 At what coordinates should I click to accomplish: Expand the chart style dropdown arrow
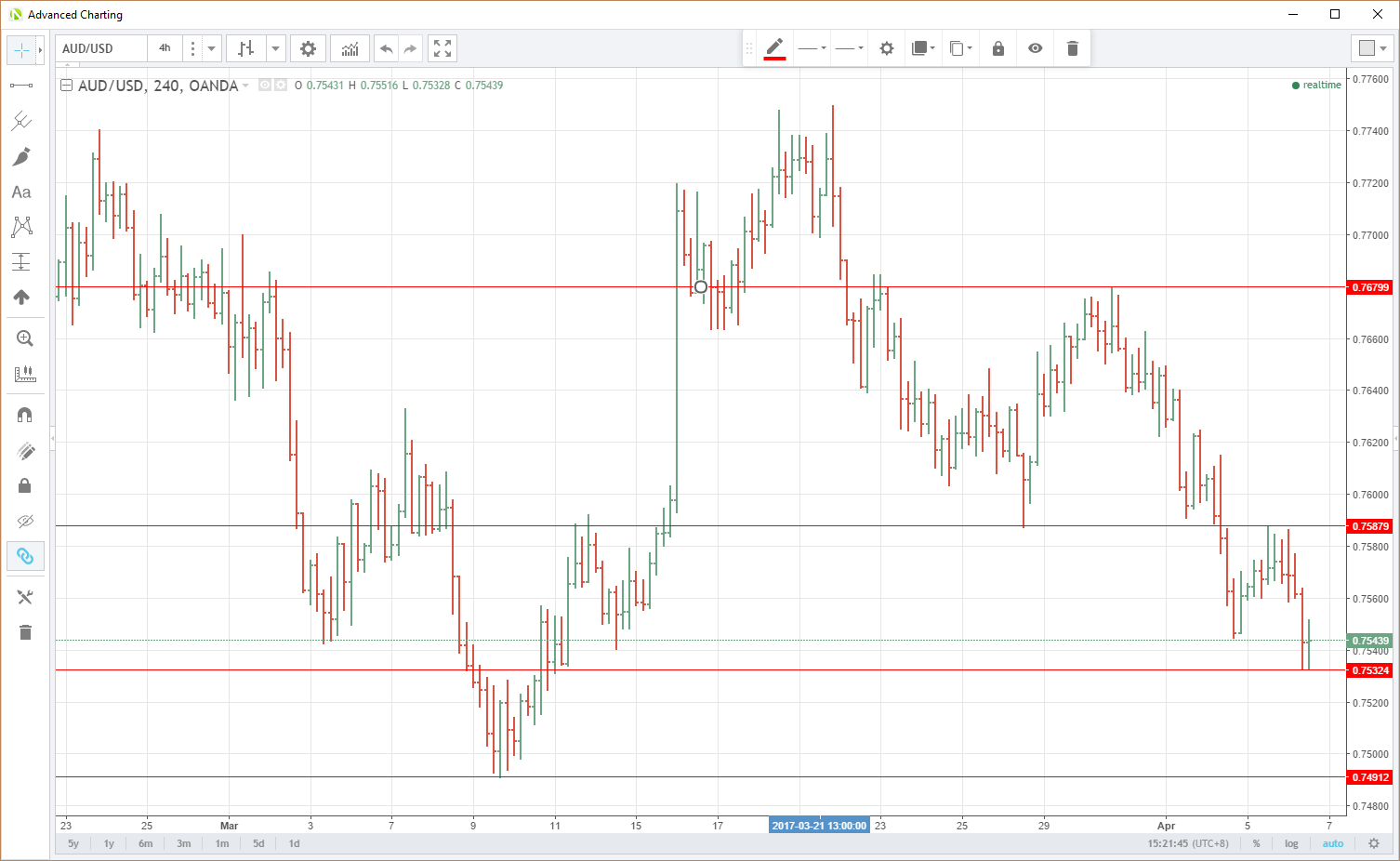point(276,48)
